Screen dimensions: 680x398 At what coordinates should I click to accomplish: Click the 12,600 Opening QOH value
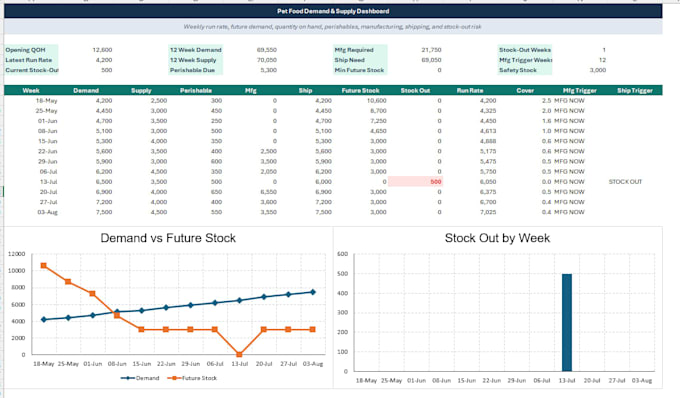[x=102, y=50]
